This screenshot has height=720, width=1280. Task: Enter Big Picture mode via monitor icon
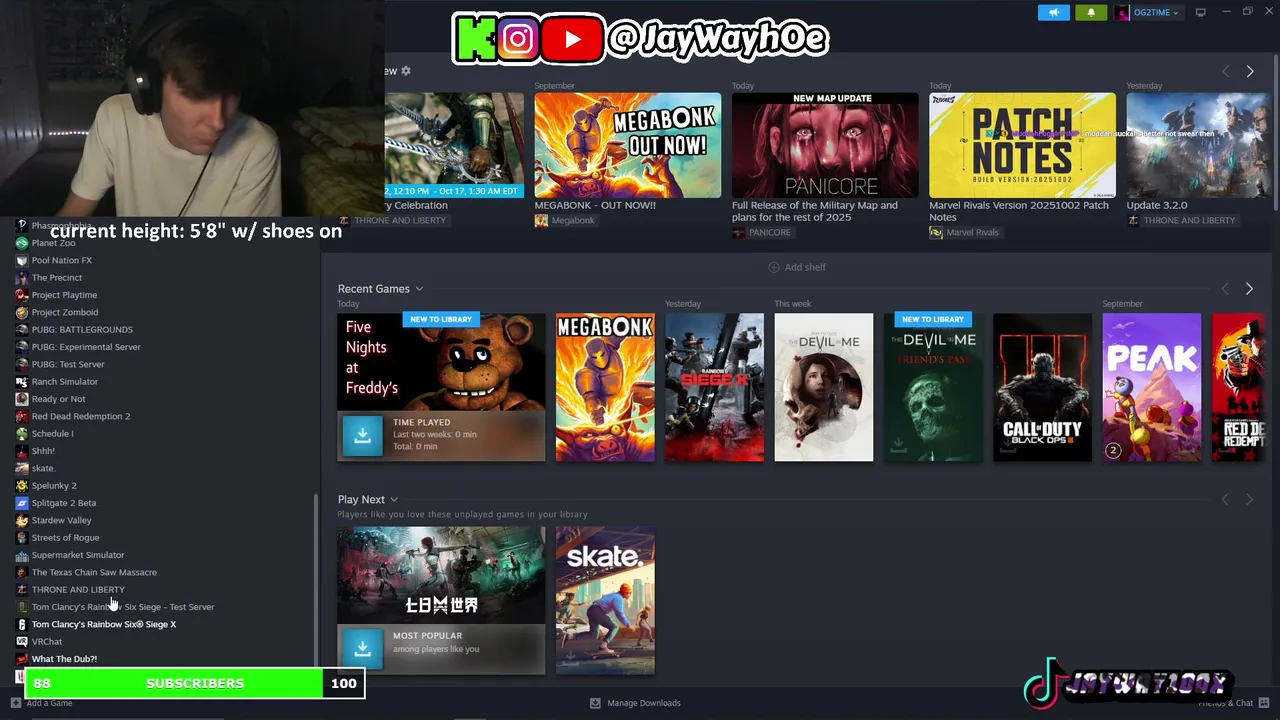pos(1200,12)
